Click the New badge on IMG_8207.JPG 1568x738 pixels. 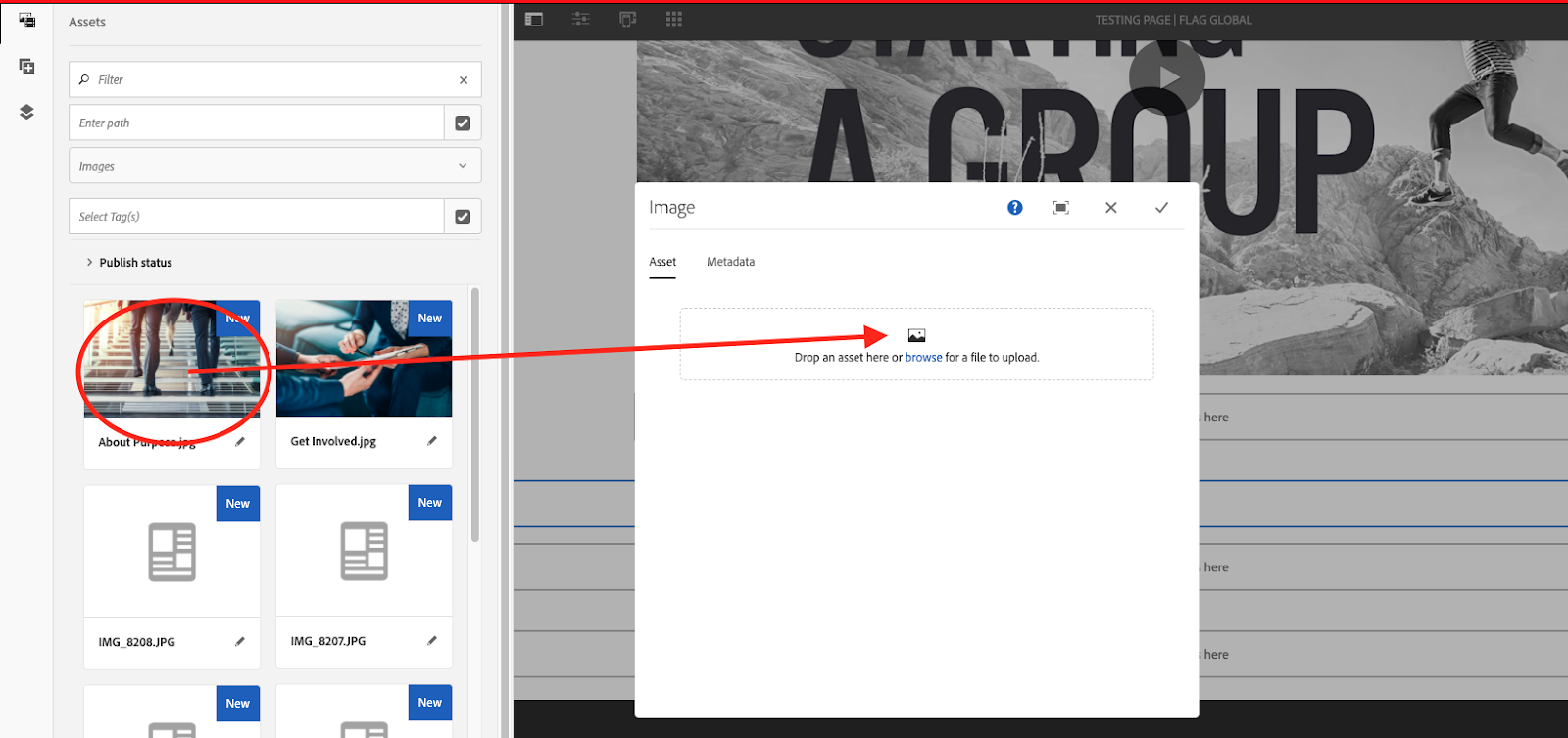pyautogui.click(x=430, y=503)
